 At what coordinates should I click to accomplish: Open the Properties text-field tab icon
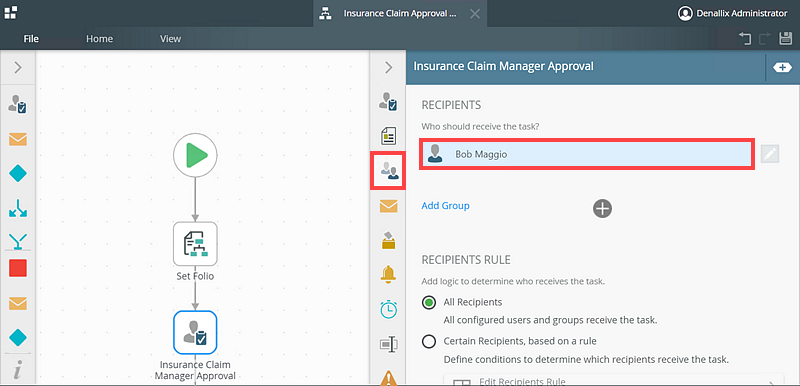388,345
